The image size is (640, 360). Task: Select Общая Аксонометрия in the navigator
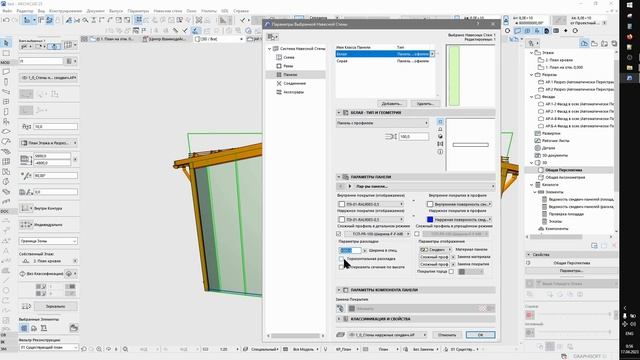[x=565, y=178]
